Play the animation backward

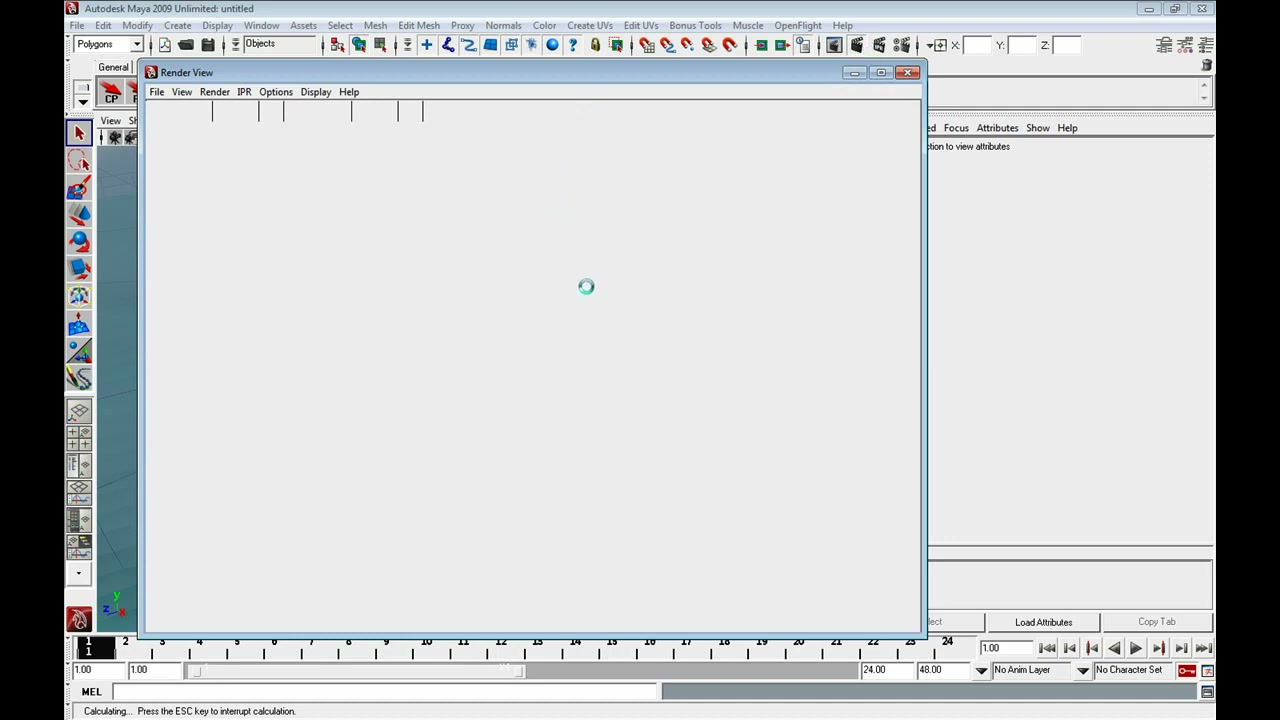[x=1114, y=648]
